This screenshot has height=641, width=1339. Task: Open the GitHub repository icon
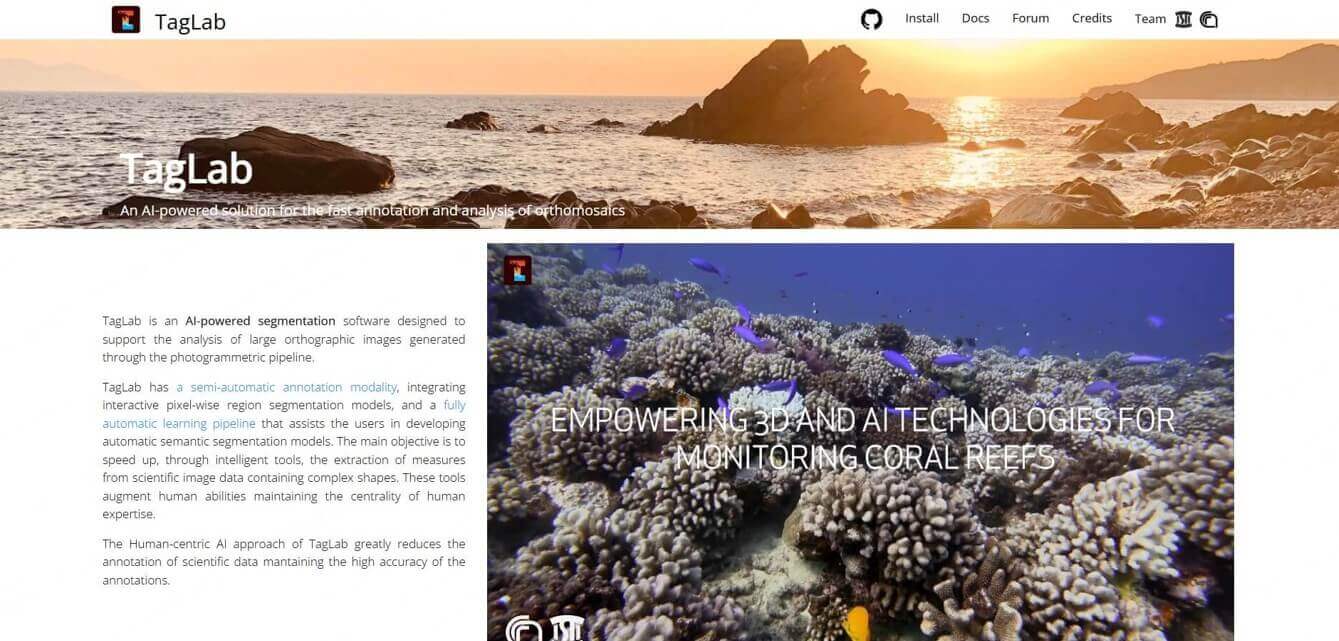(x=872, y=19)
